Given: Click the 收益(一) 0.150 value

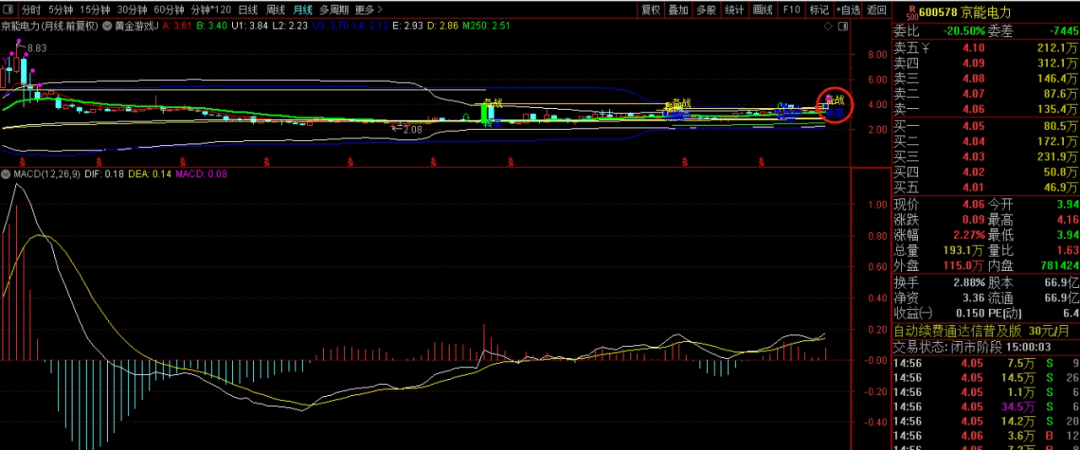Looking at the screenshot, I should point(972,314).
